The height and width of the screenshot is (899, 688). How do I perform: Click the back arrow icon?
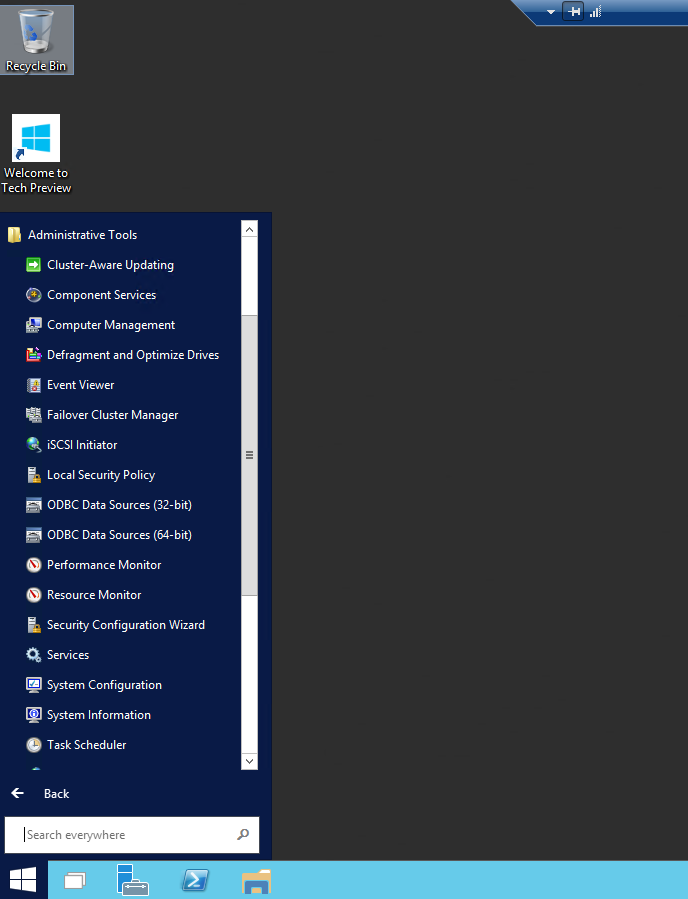[18, 793]
